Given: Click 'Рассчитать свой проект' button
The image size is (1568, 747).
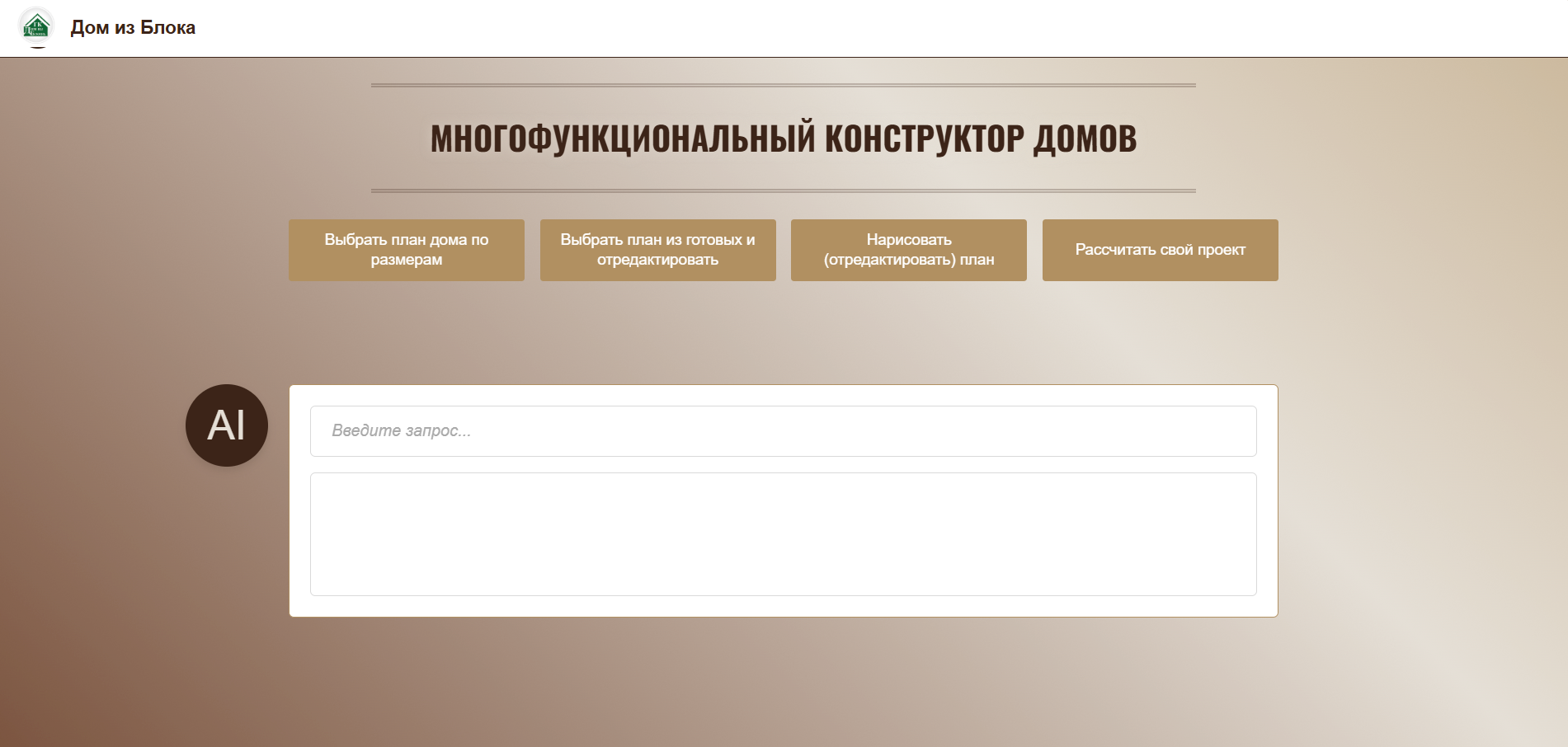Looking at the screenshot, I should pyautogui.click(x=1161, y=250).
